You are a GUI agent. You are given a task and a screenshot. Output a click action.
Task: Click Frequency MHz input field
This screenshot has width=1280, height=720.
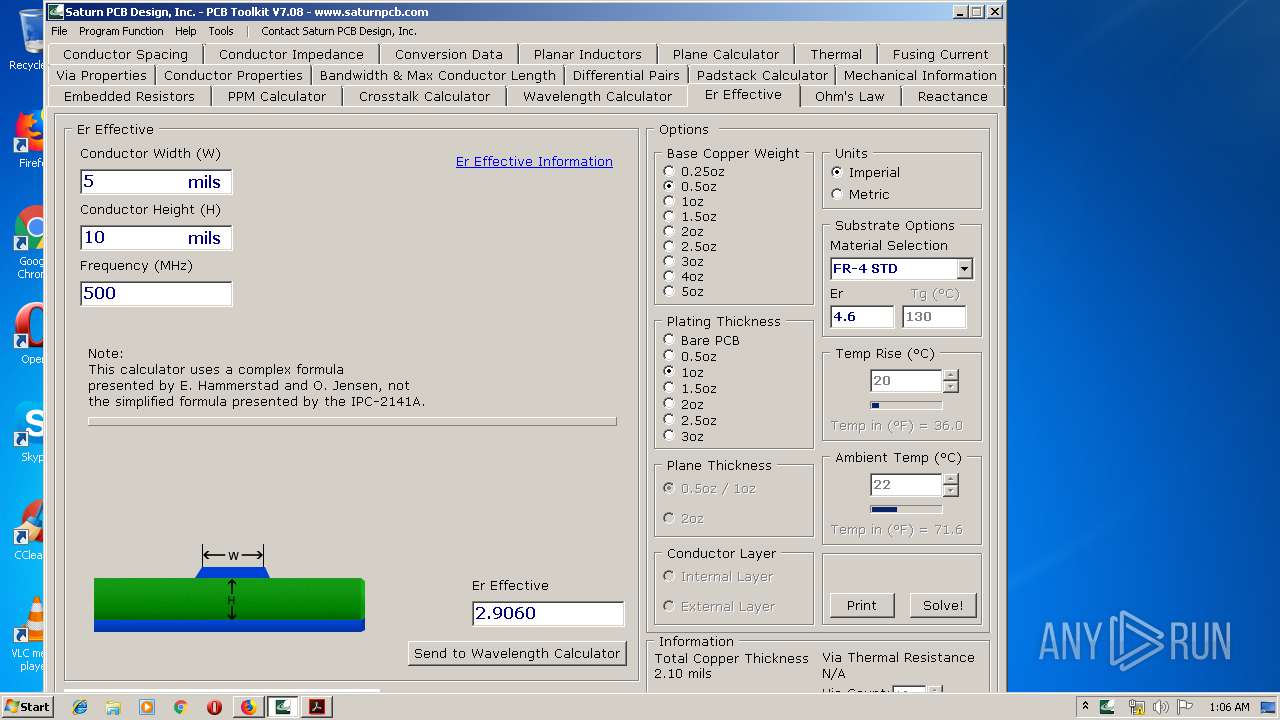156,294
